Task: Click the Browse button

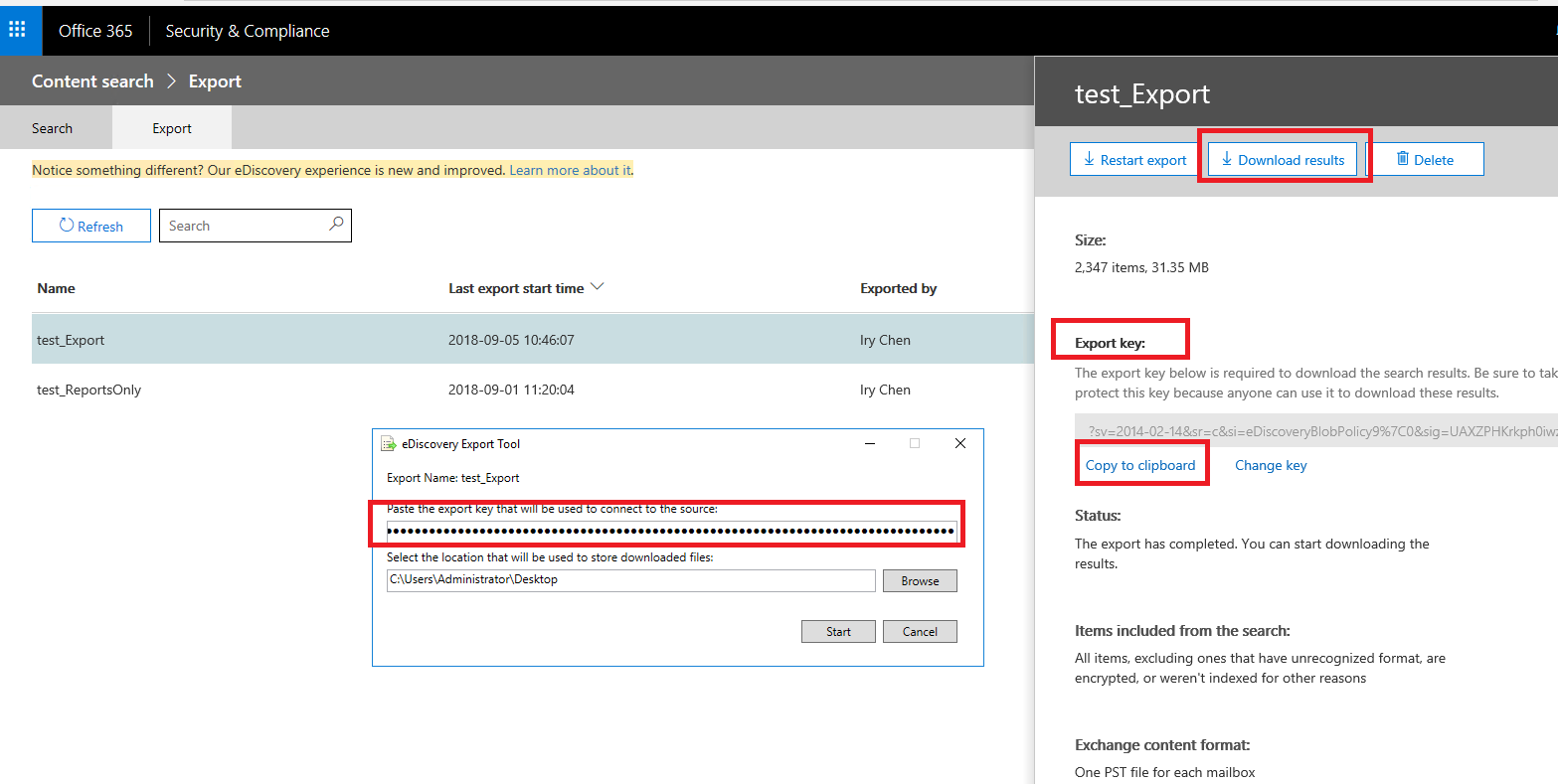Action: click(x=920, y=581)
